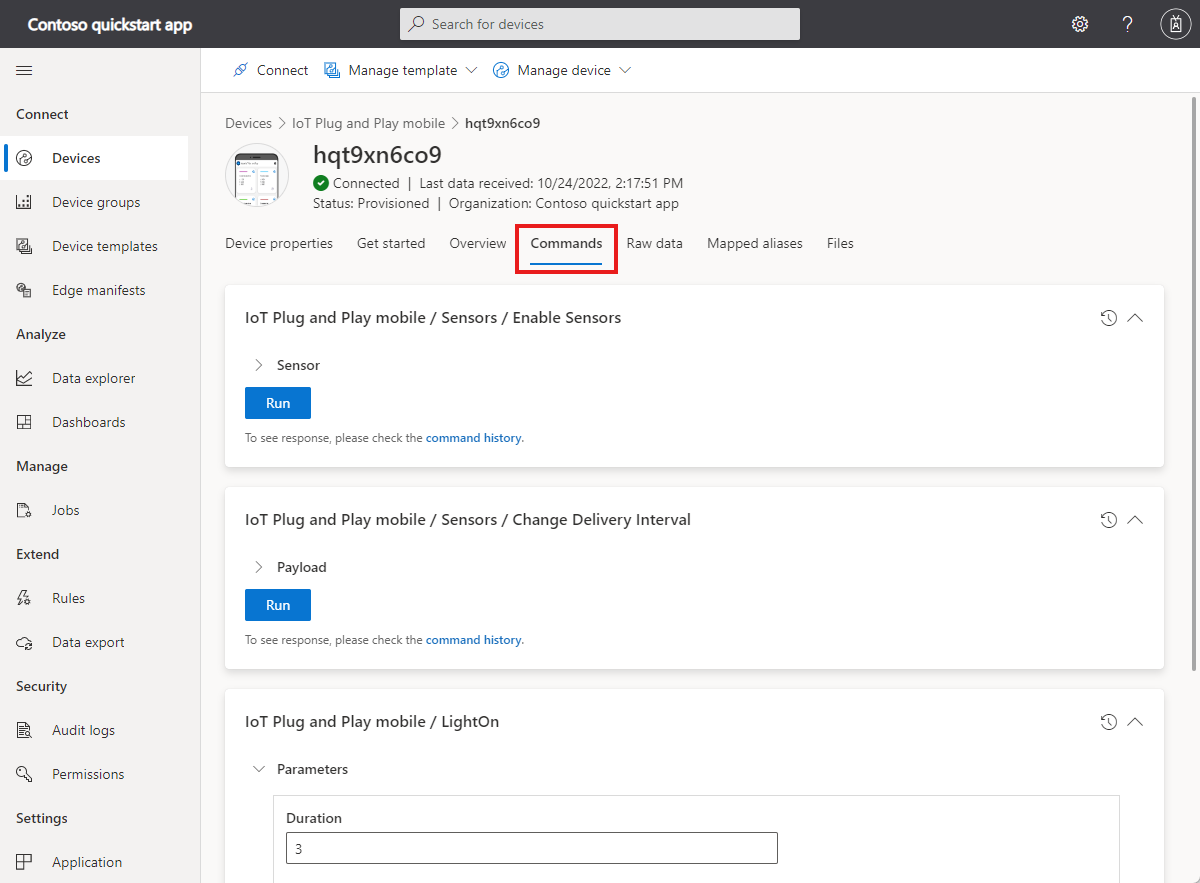Open the settings gear icon
The height and width of the screenshot is (883, 1200).
coord(1080,24)
